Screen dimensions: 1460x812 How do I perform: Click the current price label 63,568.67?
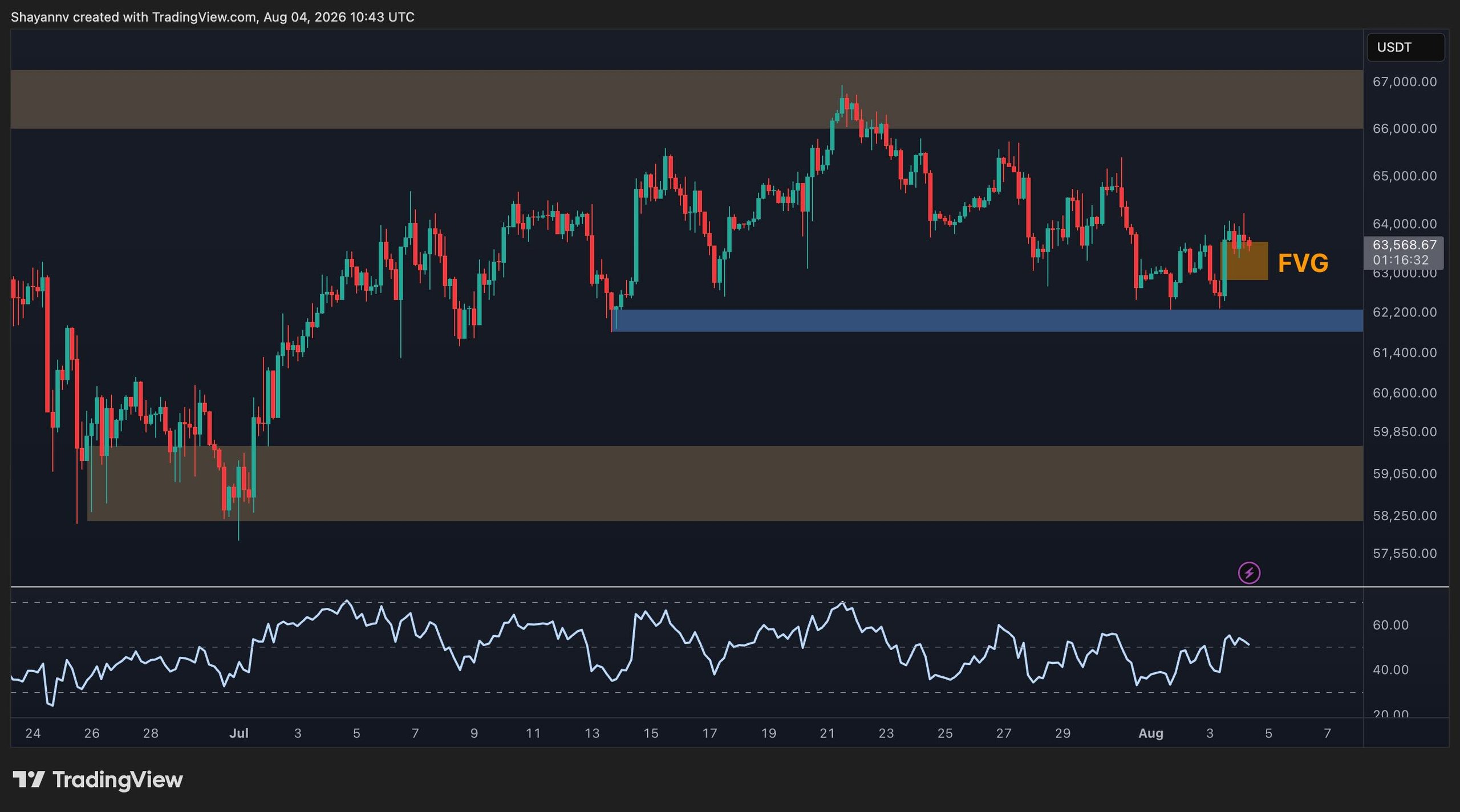tap(1404, 245)
